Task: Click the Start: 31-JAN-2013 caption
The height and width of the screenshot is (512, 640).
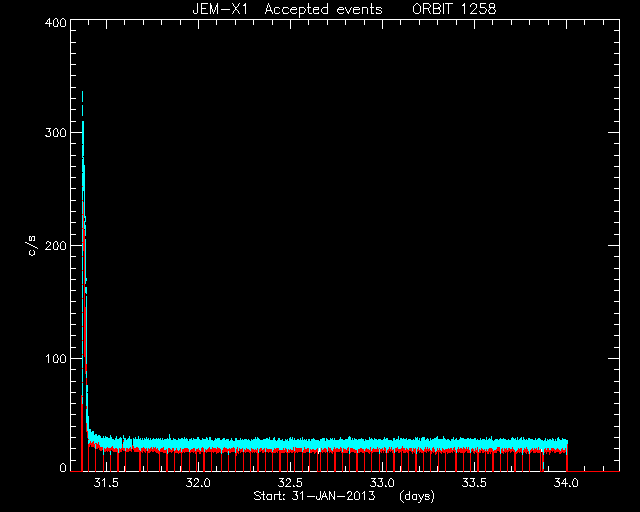Action: (x=314, y=496)
